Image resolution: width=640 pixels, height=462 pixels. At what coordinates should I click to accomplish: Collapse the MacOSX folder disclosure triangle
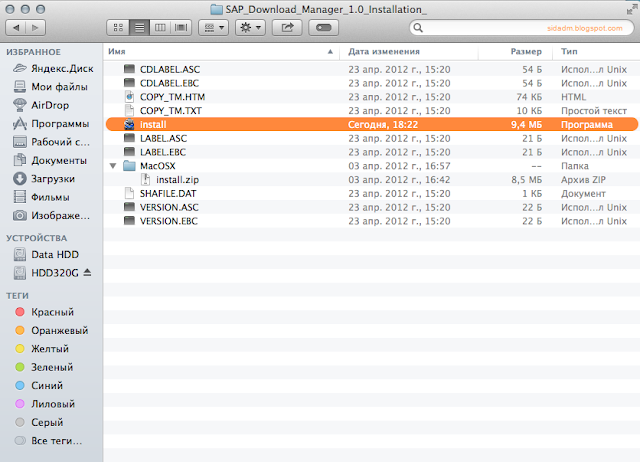click(x=113, y=166)
